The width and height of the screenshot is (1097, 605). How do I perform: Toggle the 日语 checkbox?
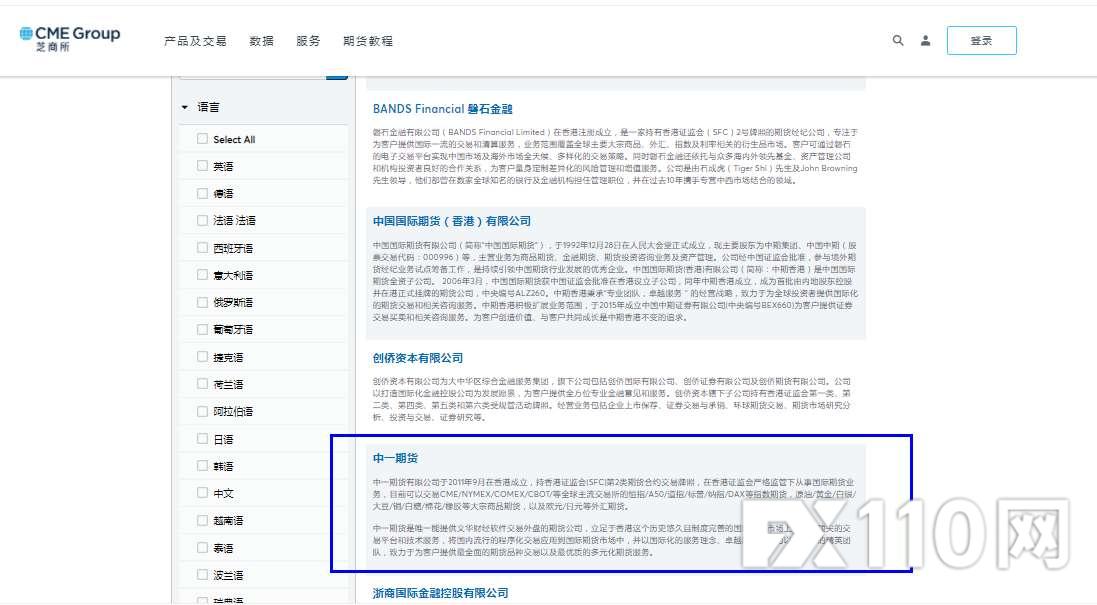(x=202, y=439)
